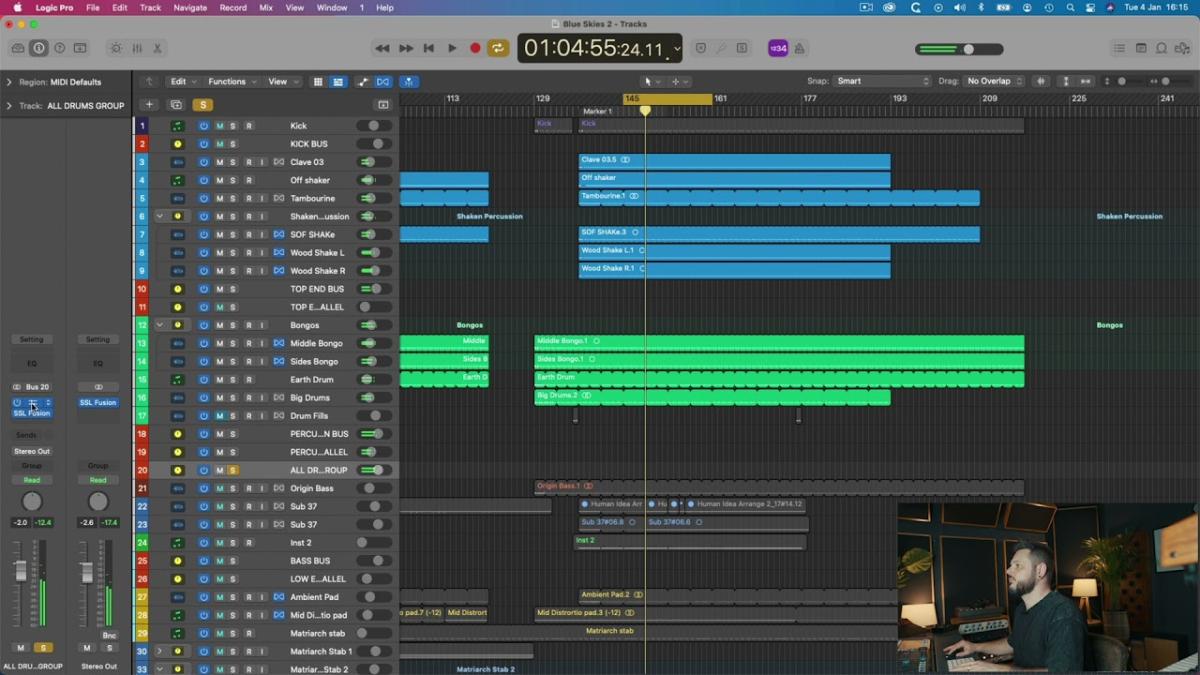
Task: Open Quick Help question-mark icon
Action: coord(59,48)
